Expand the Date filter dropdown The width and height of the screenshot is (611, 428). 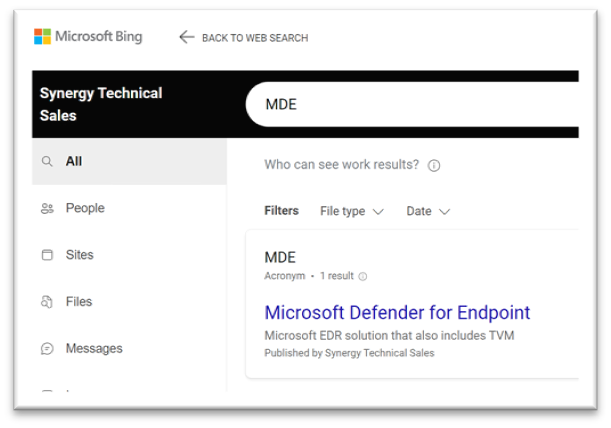tap(428, 211)
